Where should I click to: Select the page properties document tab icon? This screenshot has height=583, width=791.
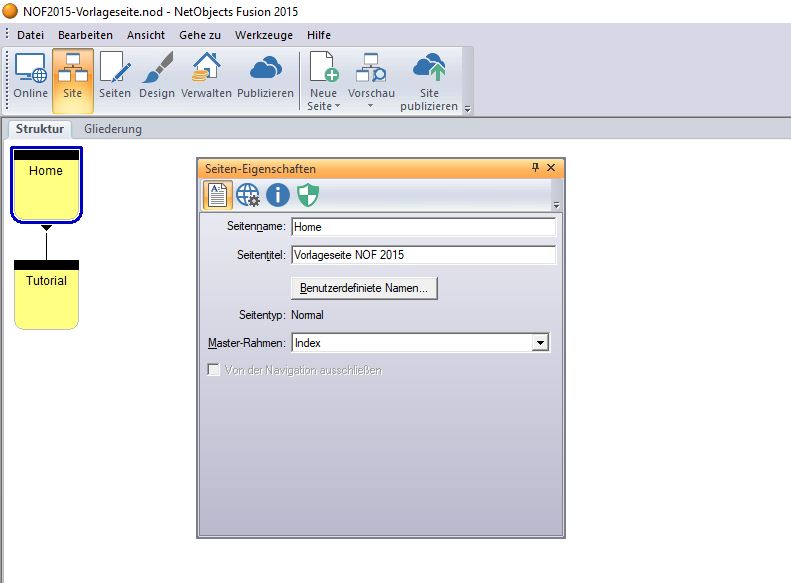click(x=217, y=195)
